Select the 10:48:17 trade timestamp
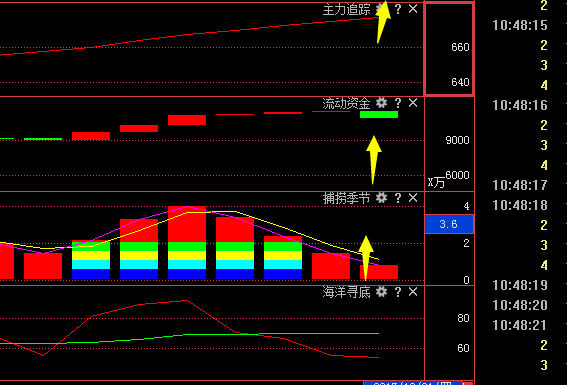Screen dimensions: 567x385 pyautogui.click(x=520, y=185)
